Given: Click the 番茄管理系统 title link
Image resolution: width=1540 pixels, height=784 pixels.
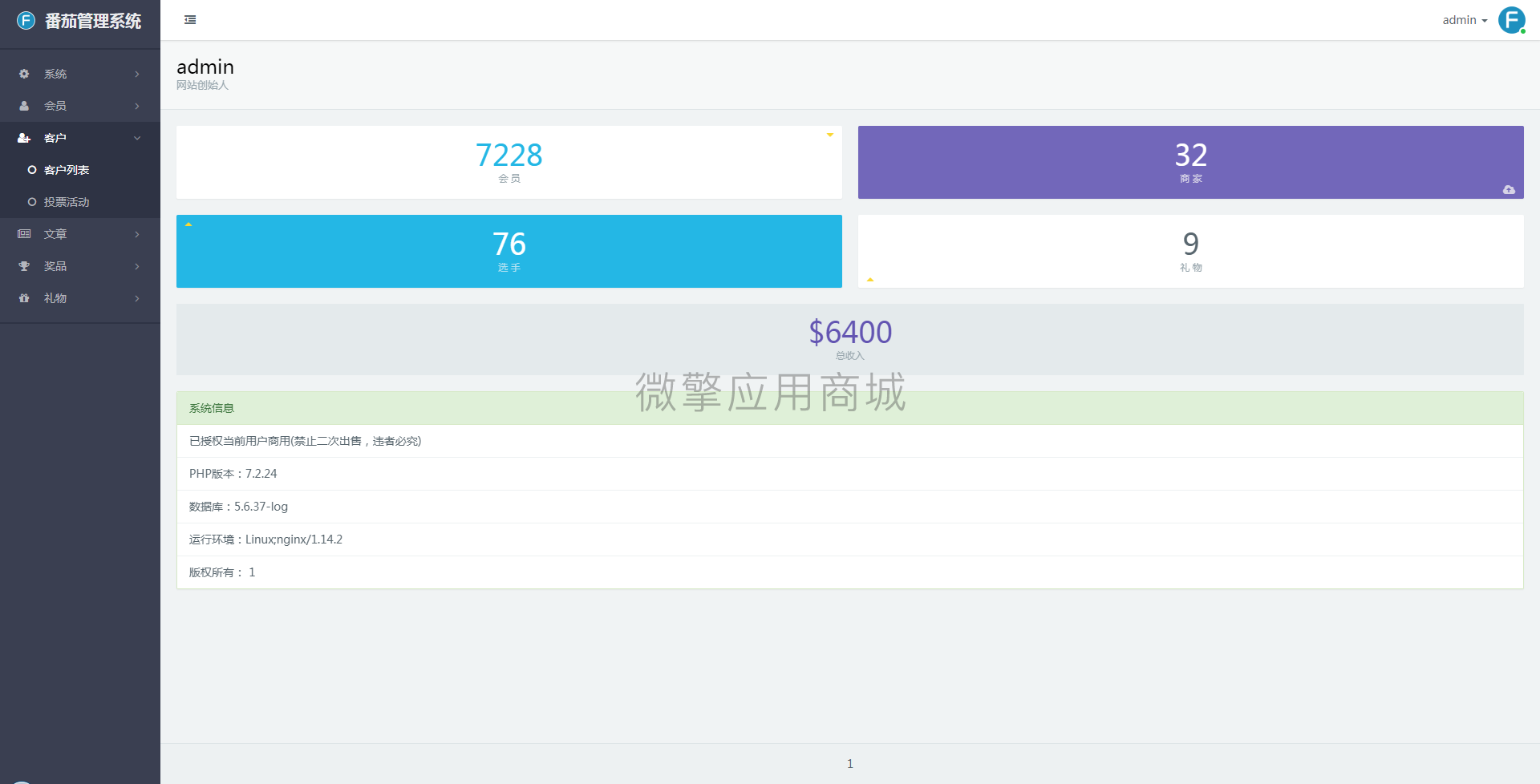Looking at the screenshot, I should pyautogui.click(x=93, y=21).
